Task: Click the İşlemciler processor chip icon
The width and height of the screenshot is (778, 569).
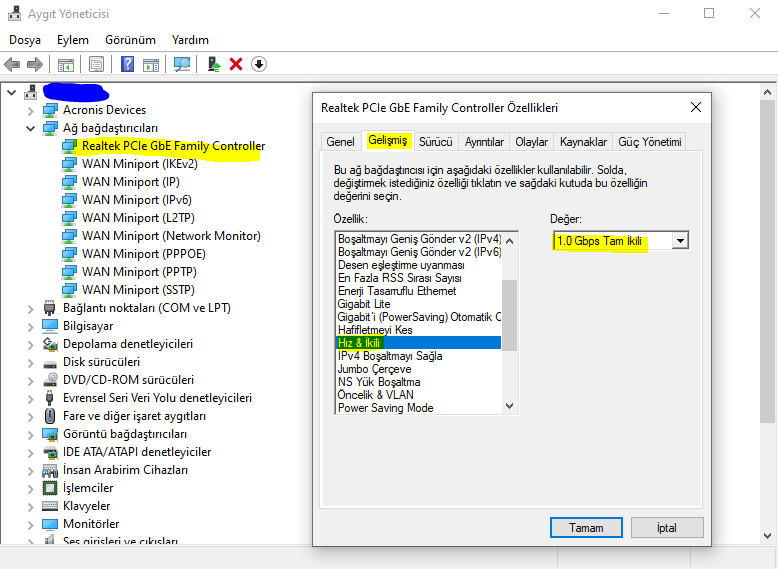Action: [x=50, y=488]
